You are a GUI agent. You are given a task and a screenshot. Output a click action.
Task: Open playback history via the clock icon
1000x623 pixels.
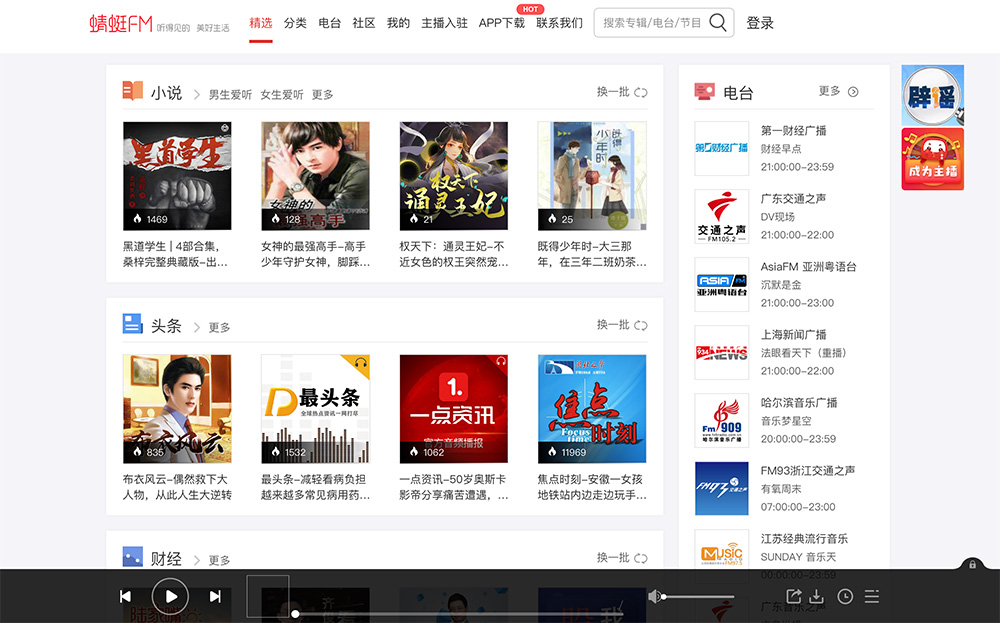(x=845, y=596)
